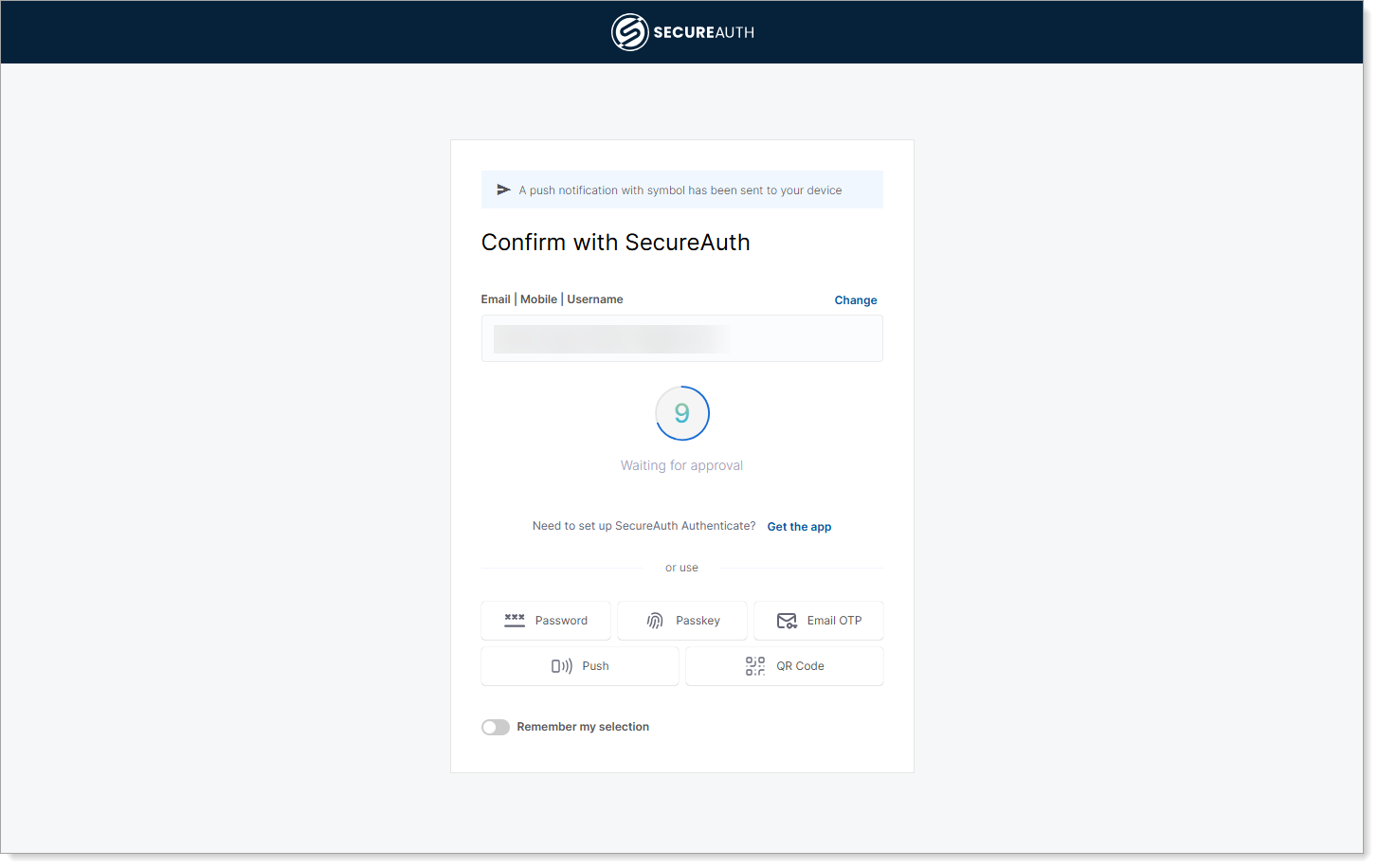
Task: Focus the Email, Mobile, Username input field
Action: click(681, 338)
